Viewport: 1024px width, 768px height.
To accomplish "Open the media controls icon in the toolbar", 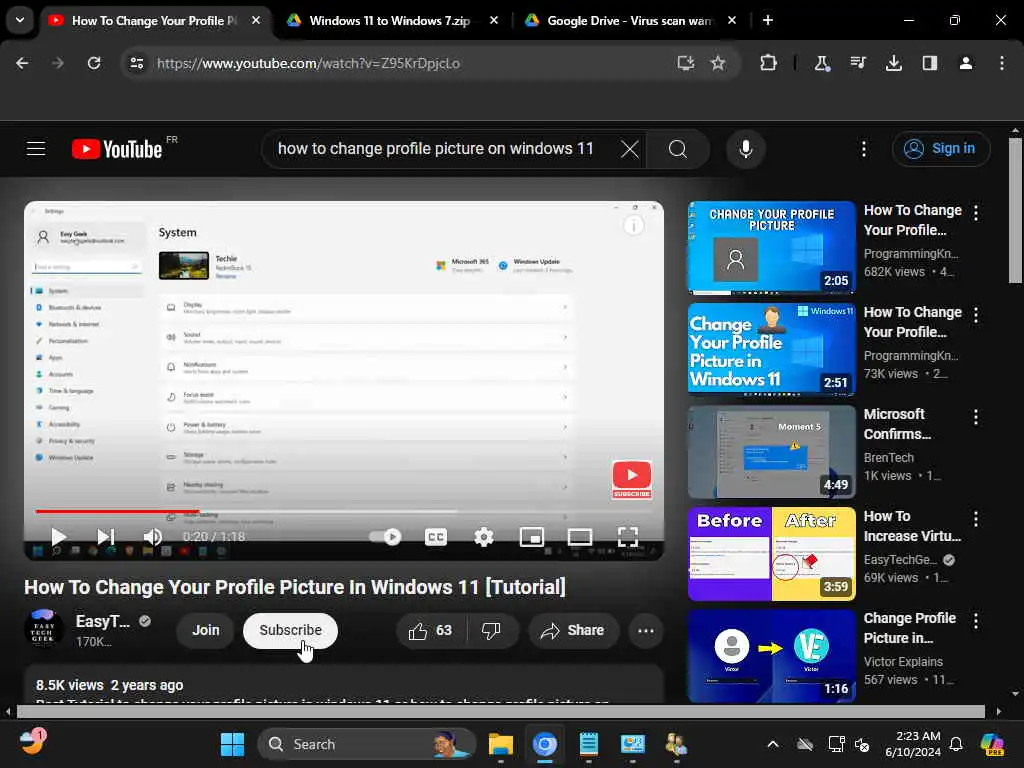I will point(857,63).
